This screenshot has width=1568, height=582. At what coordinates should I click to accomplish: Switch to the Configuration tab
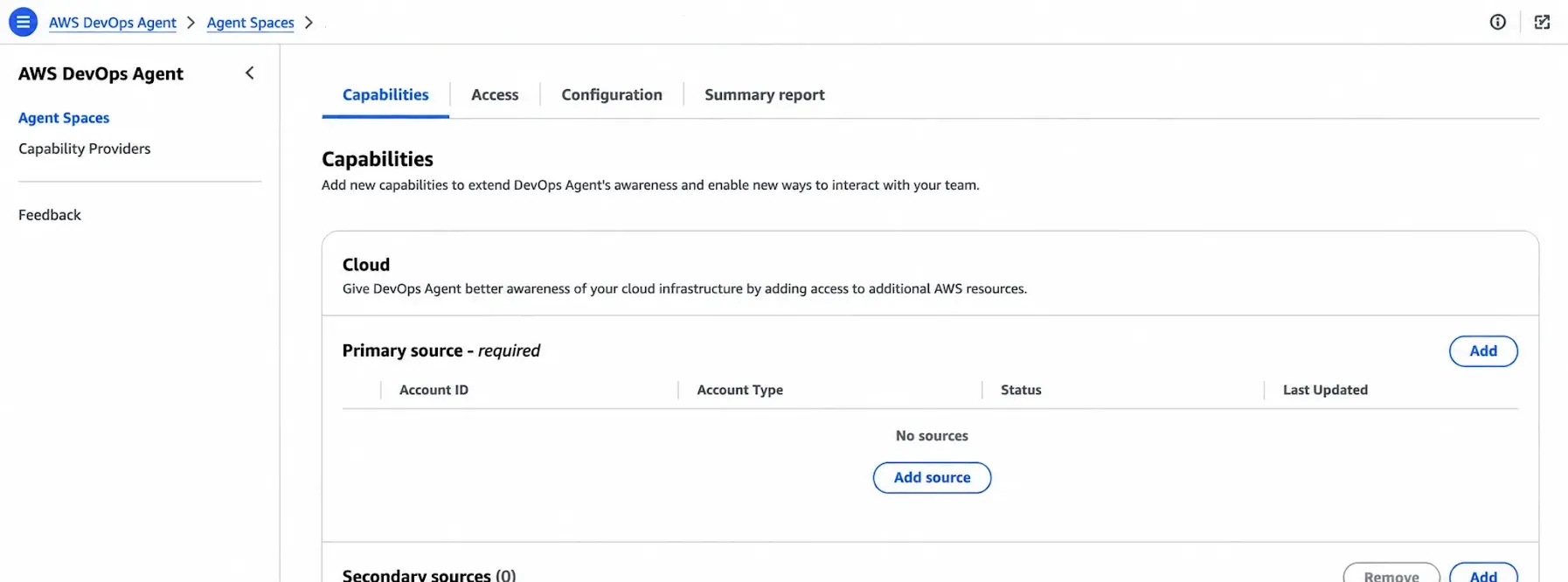click(612, 94)
